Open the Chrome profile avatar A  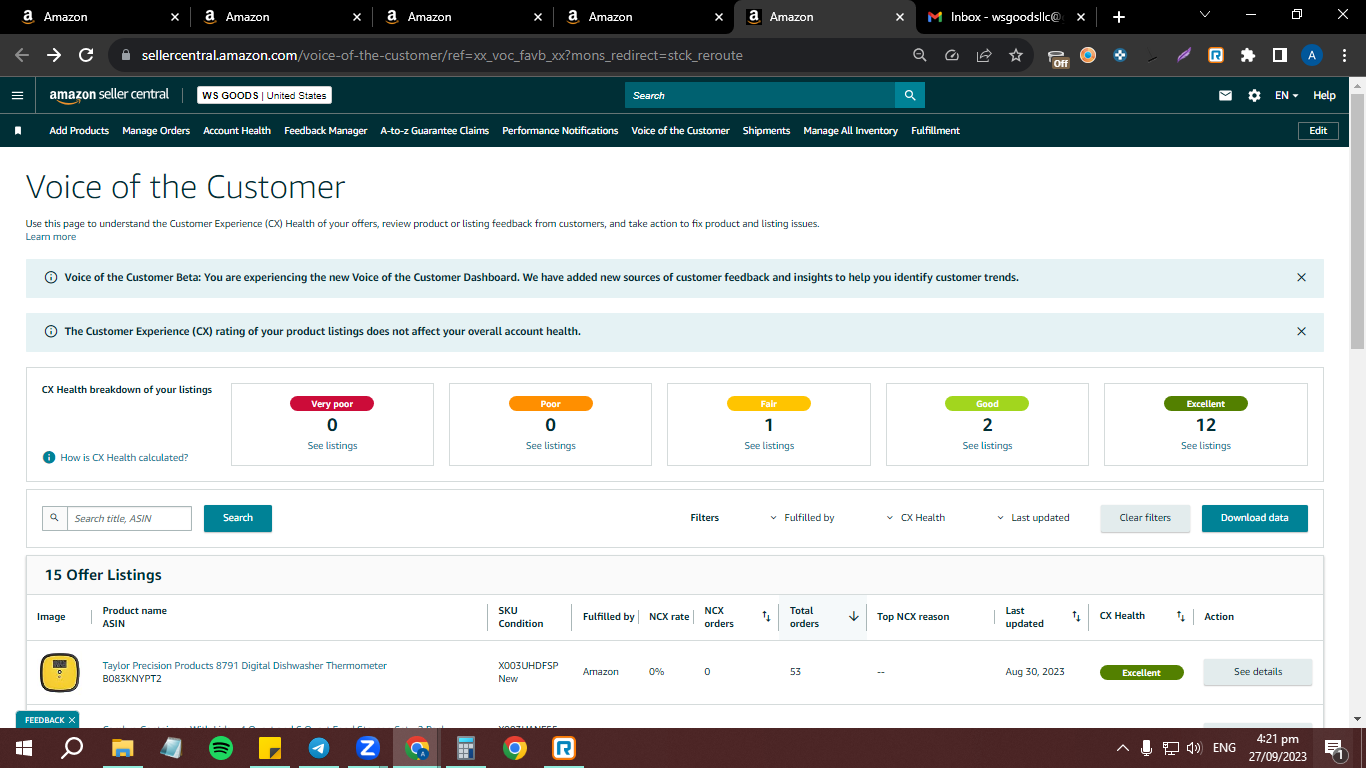coord(1312,55)
